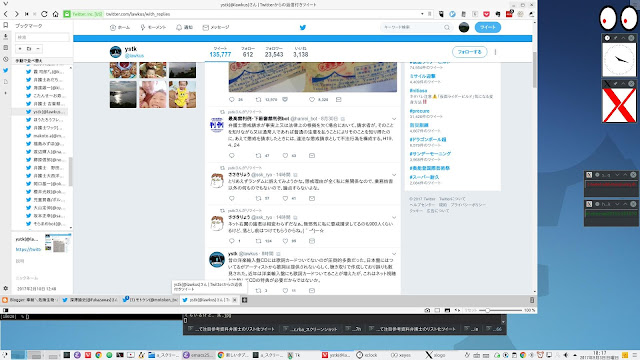Image resolution: width=640 pixels, height=360 pixels.
Task: Like the Sasakiryo tweet with 99 likes
Action: (x=285, y=241)
